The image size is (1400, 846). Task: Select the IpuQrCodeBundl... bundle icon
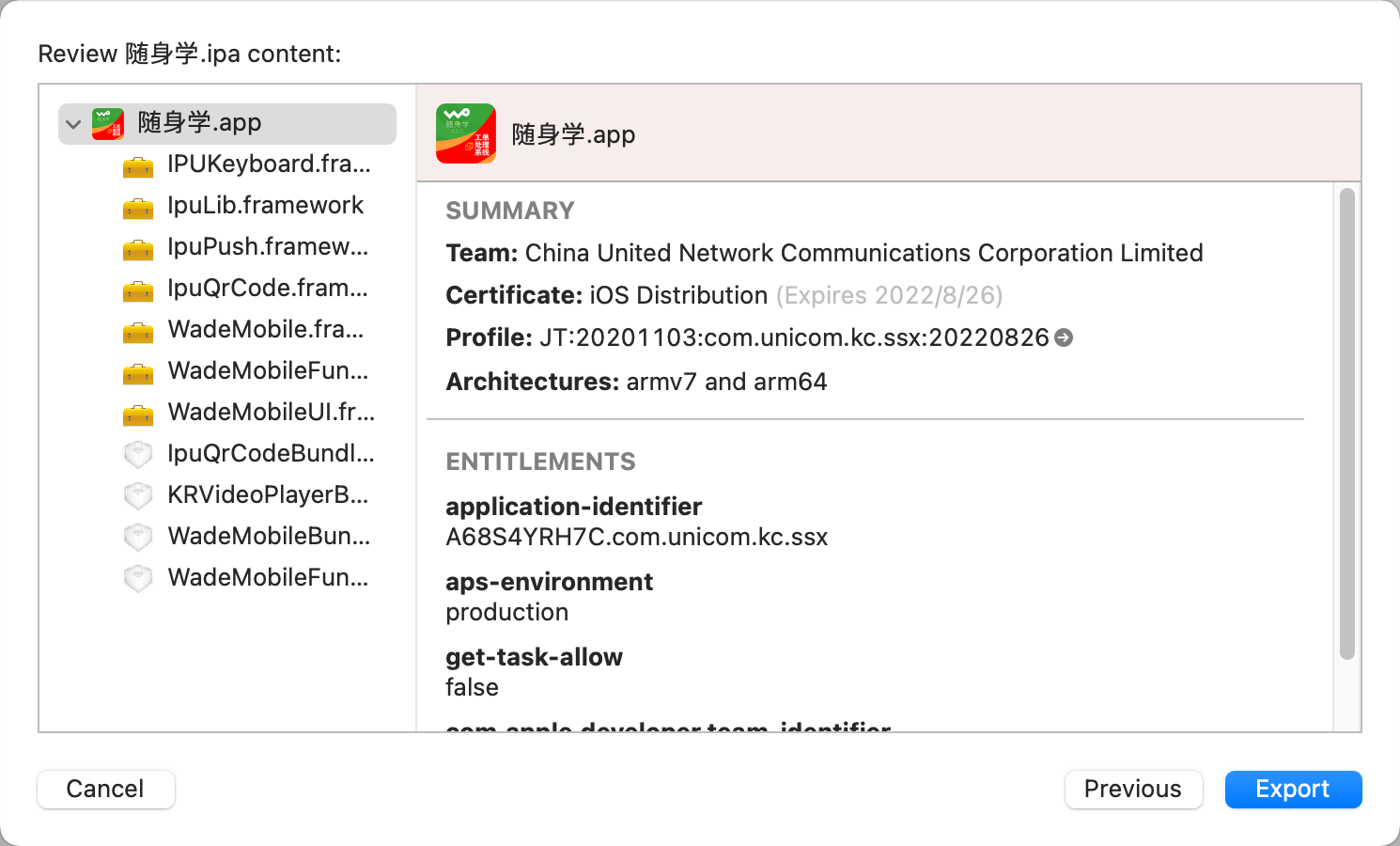point(138,454)
